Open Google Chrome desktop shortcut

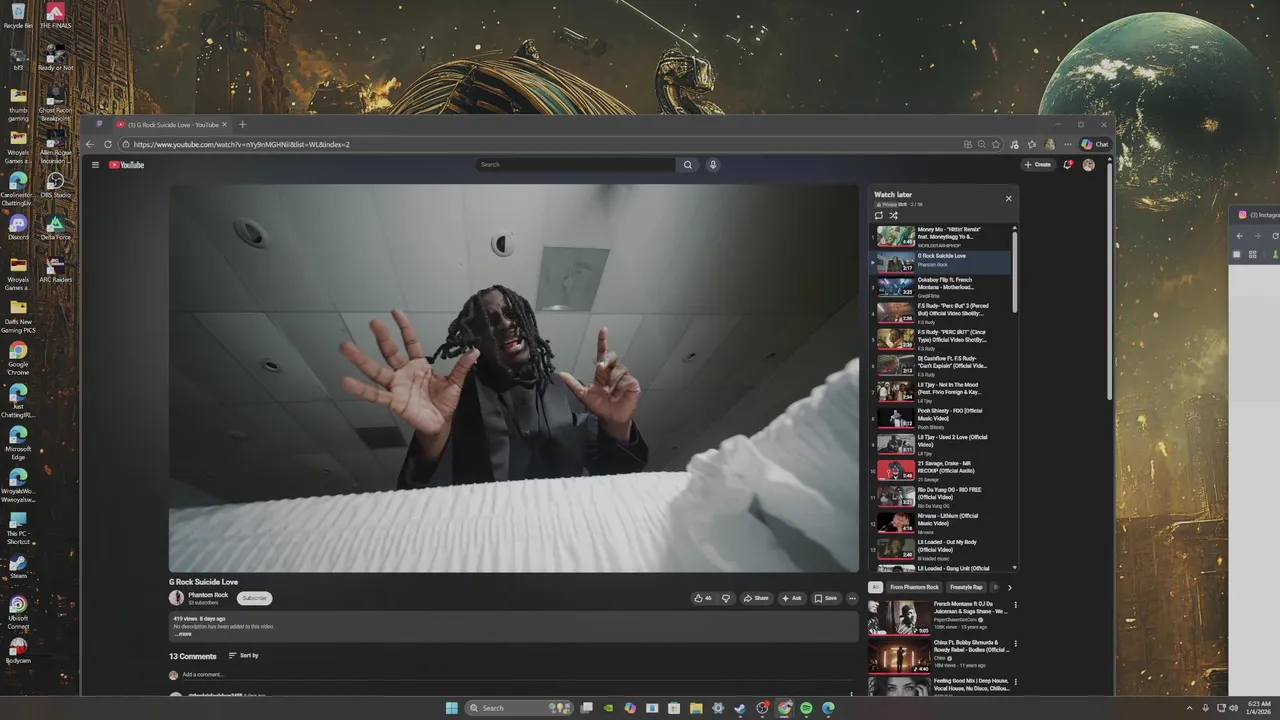pos(18,358)
